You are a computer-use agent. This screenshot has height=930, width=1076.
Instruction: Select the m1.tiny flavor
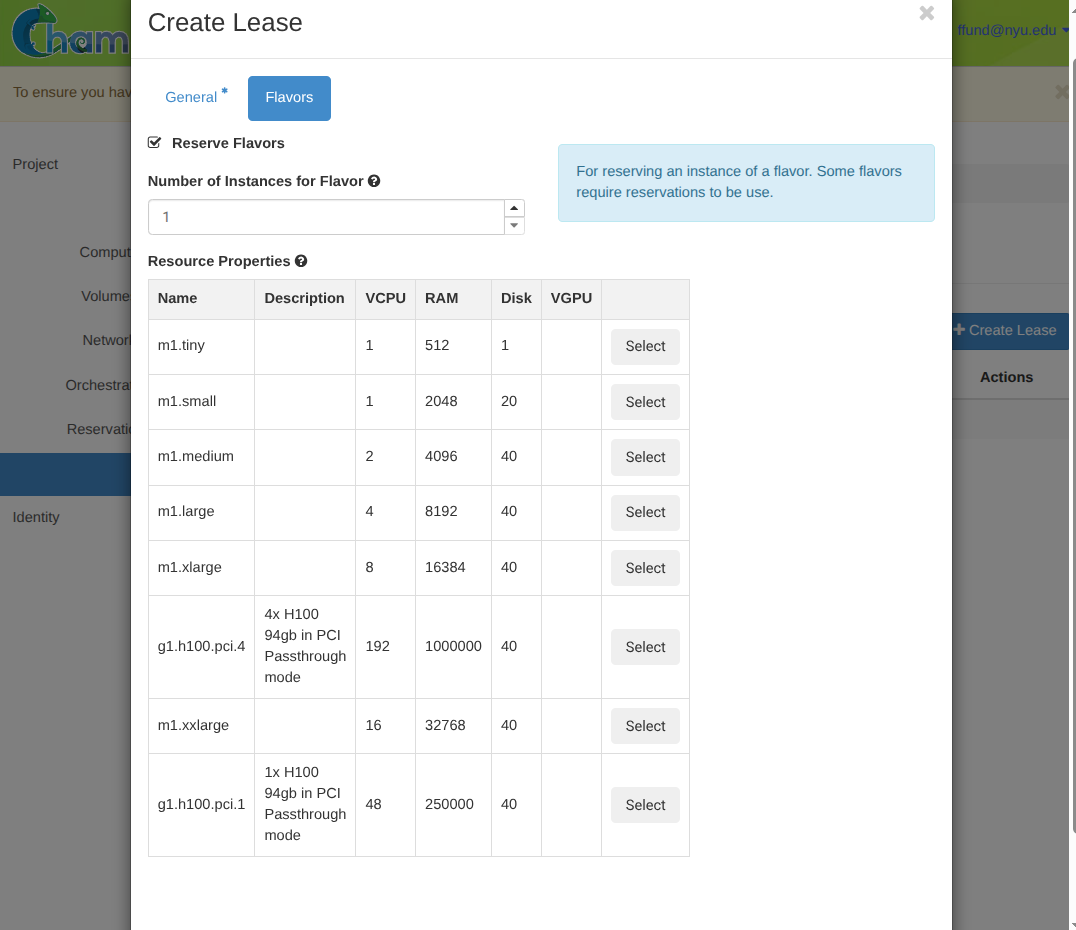pos(645,347)
